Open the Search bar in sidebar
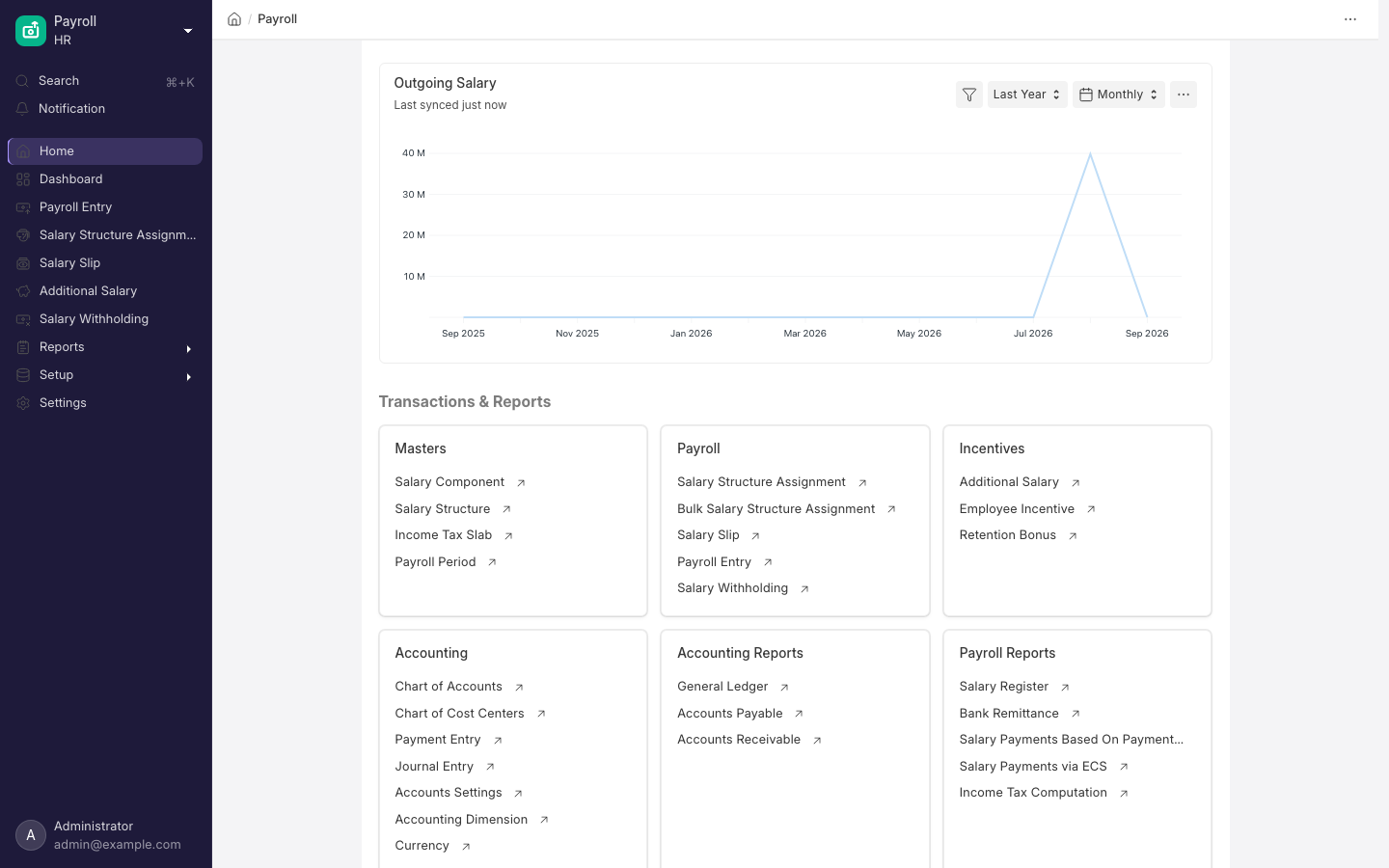 [105, 81]
